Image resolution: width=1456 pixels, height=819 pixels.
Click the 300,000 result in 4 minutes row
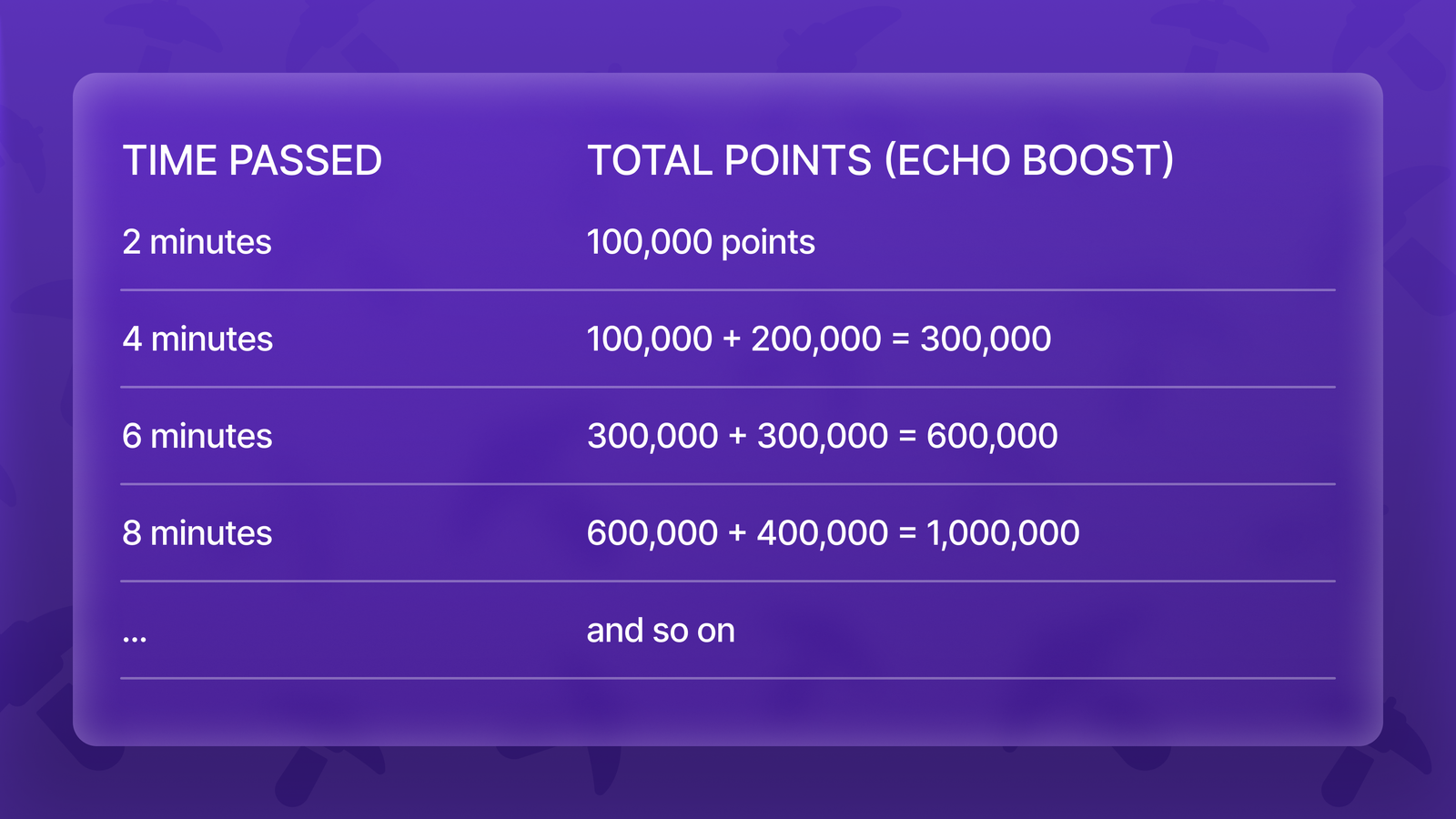tap(986, 339)
